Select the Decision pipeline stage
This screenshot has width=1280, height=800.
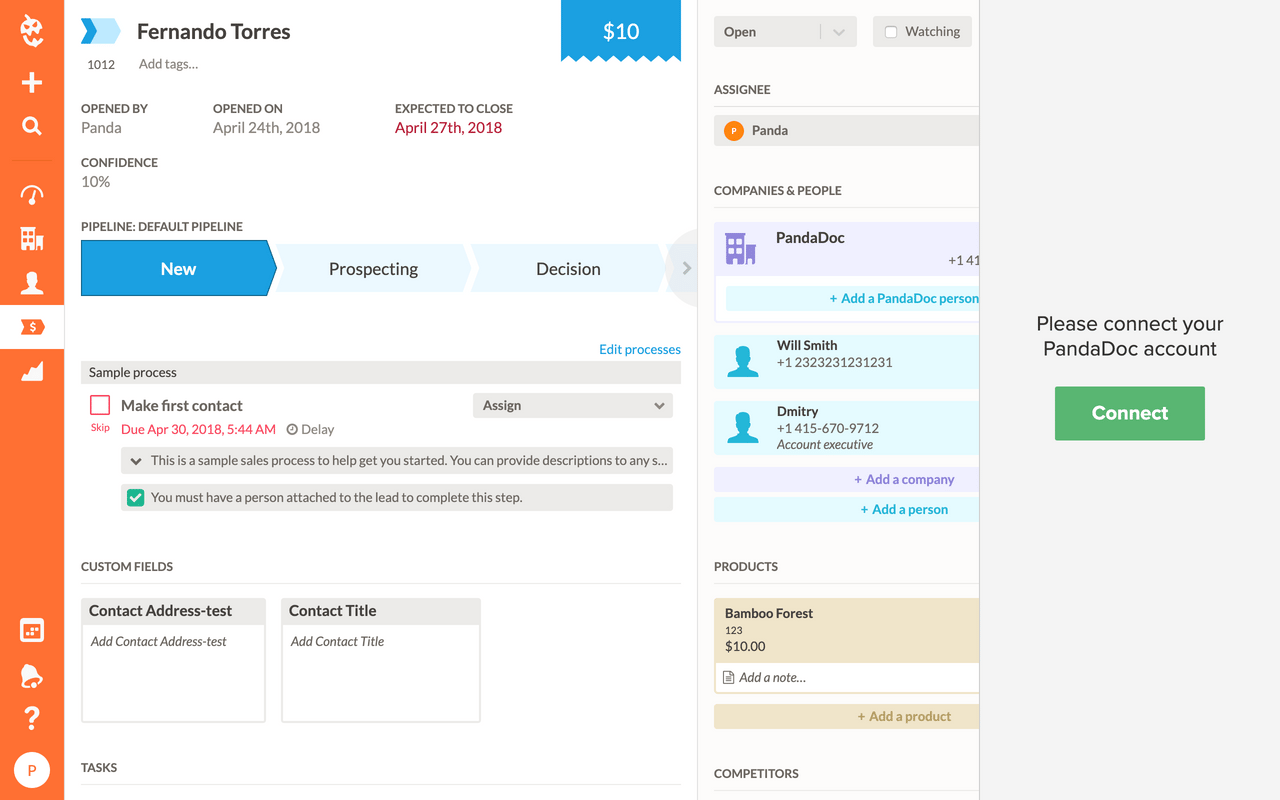pyautogui.click(x=568, y=268)
